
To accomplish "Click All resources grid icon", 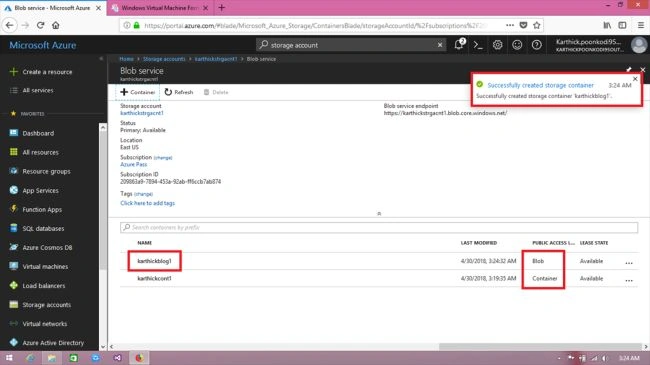I will click(x=14, y=152).
